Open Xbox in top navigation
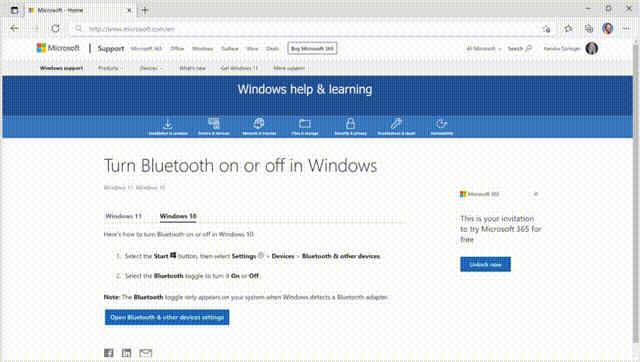640x362 pixels. pyautogui.click(x=252, y=49)
